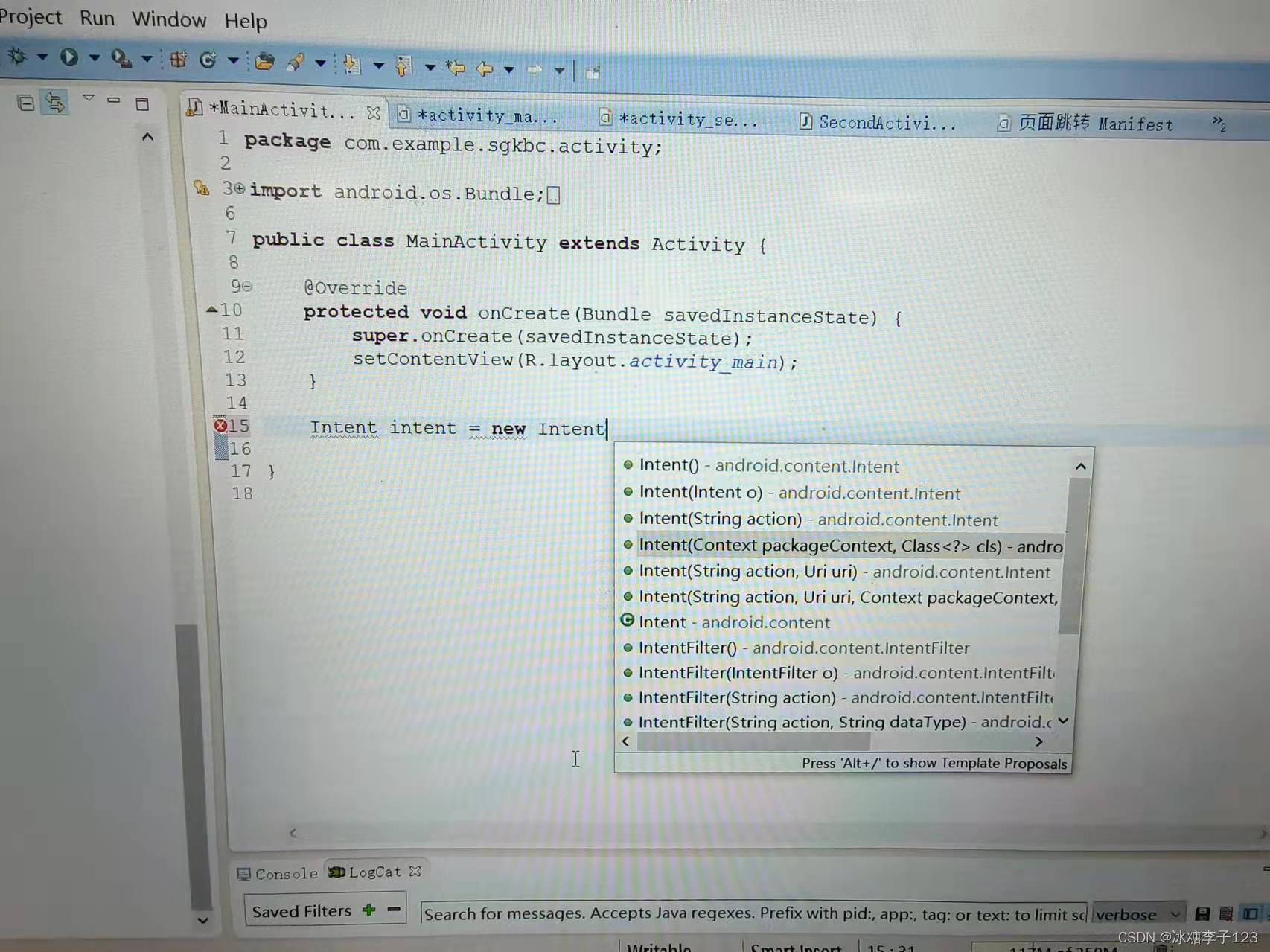Add a new LogCat saved filter
The width and height of the screenshot is (1270, 952).
(x=368, y=910)
